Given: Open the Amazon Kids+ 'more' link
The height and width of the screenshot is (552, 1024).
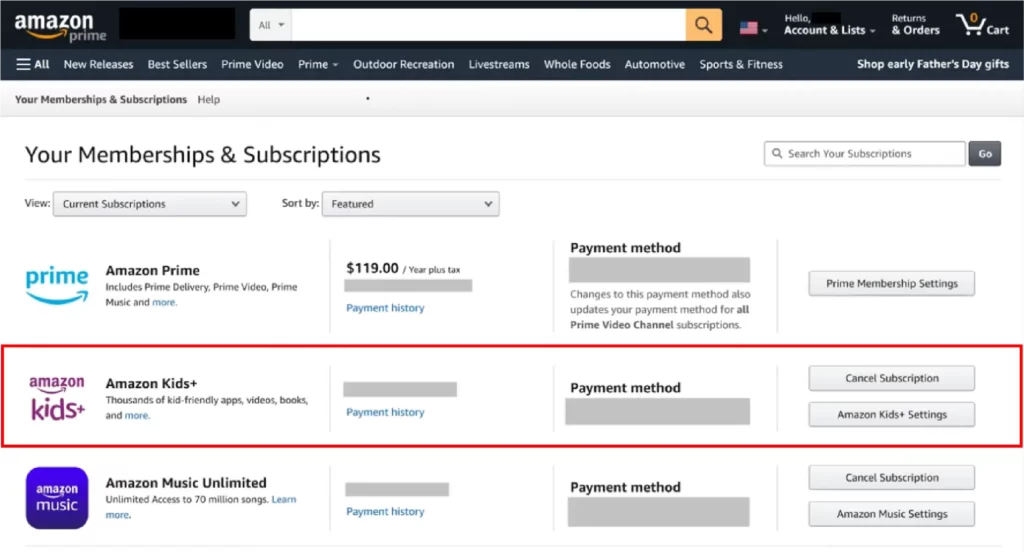Looking at the screenshot, I should pyautogui.click(x=136, y=415).
